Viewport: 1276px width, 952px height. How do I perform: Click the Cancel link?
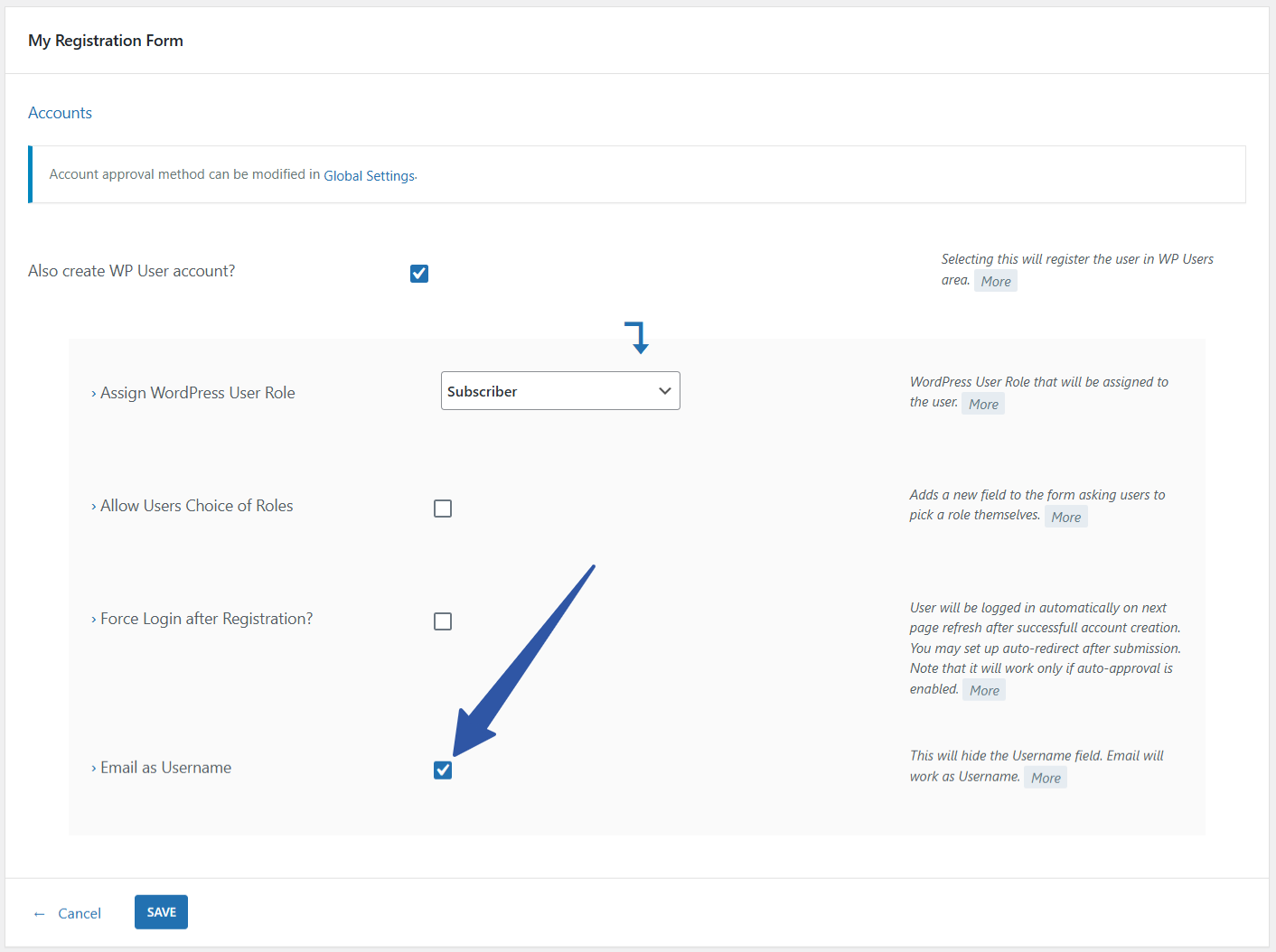coord(80,914)
